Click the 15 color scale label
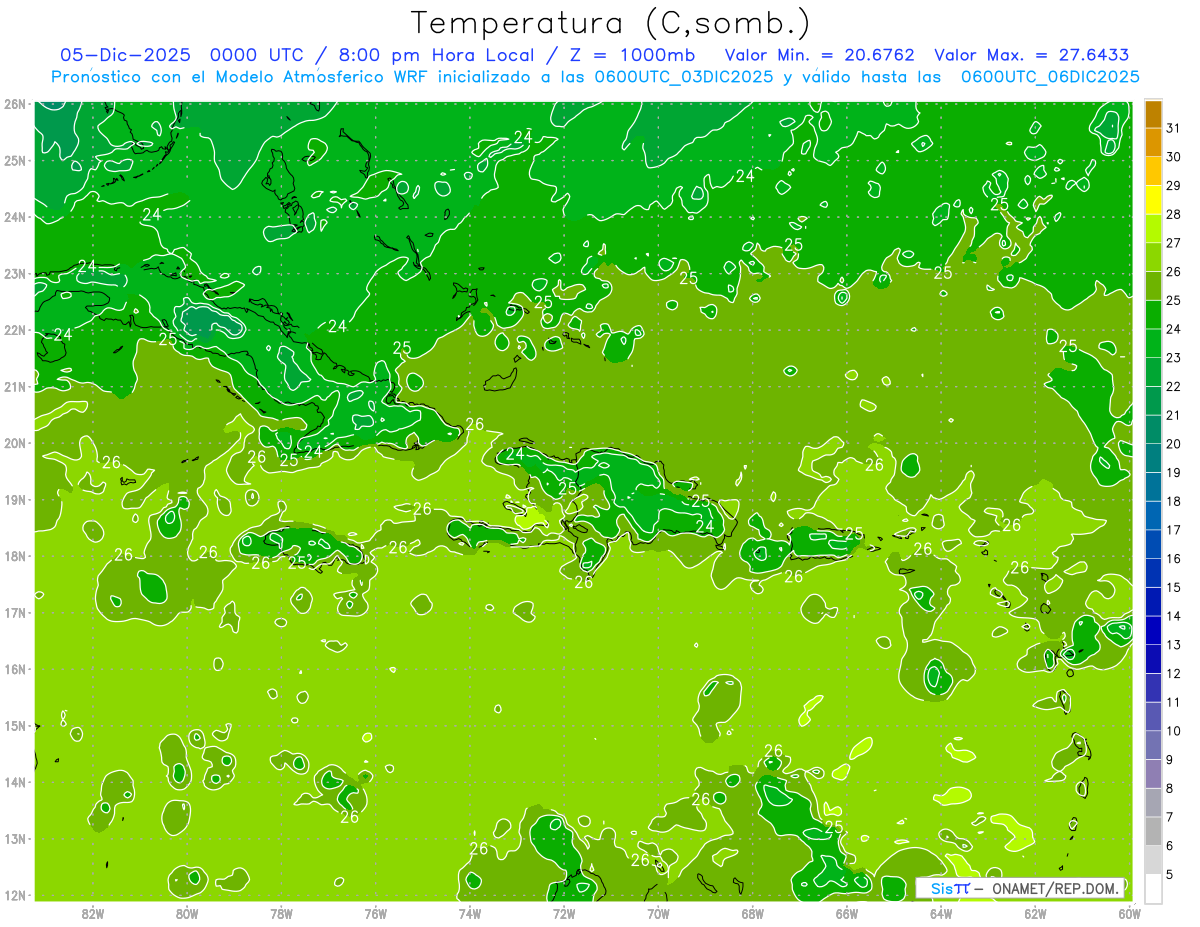This screenshot has width=1200, height=927. click(x=1173, y=587)
